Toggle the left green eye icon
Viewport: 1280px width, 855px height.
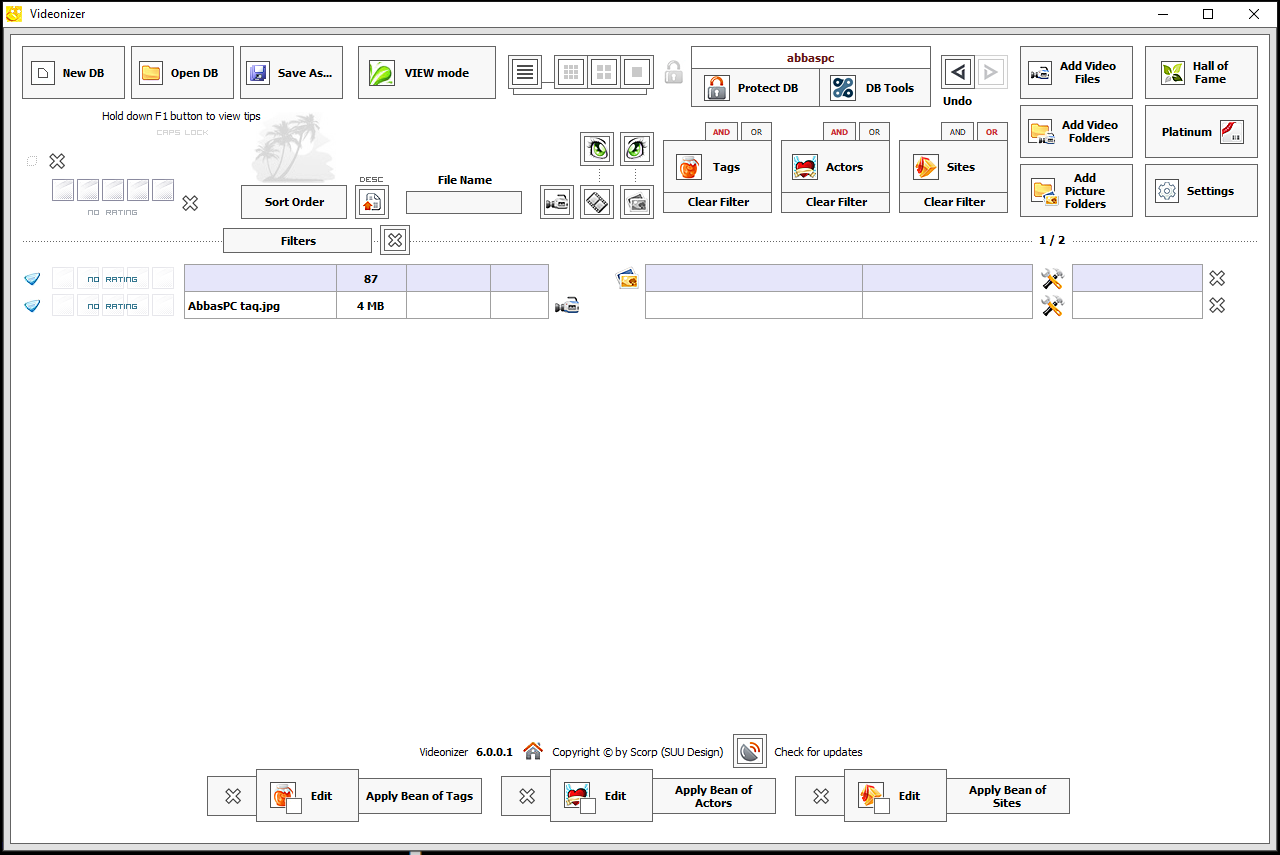[x=597, y=149]
